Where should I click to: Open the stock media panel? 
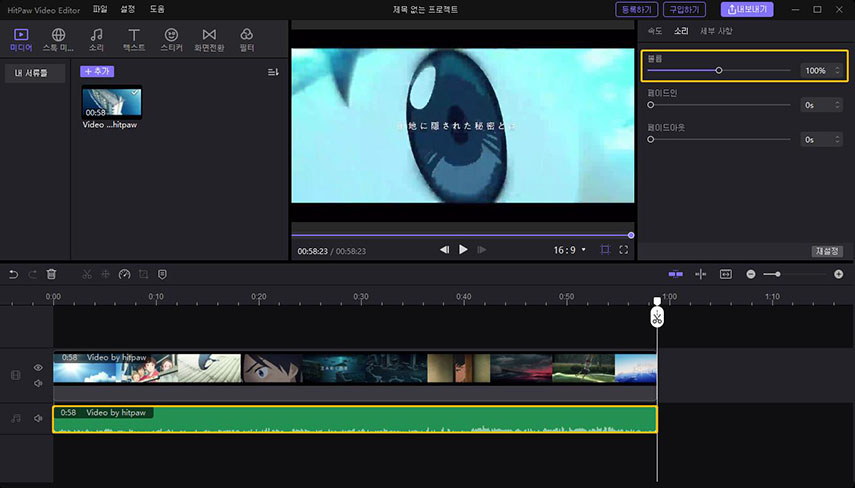click(58, 40)
